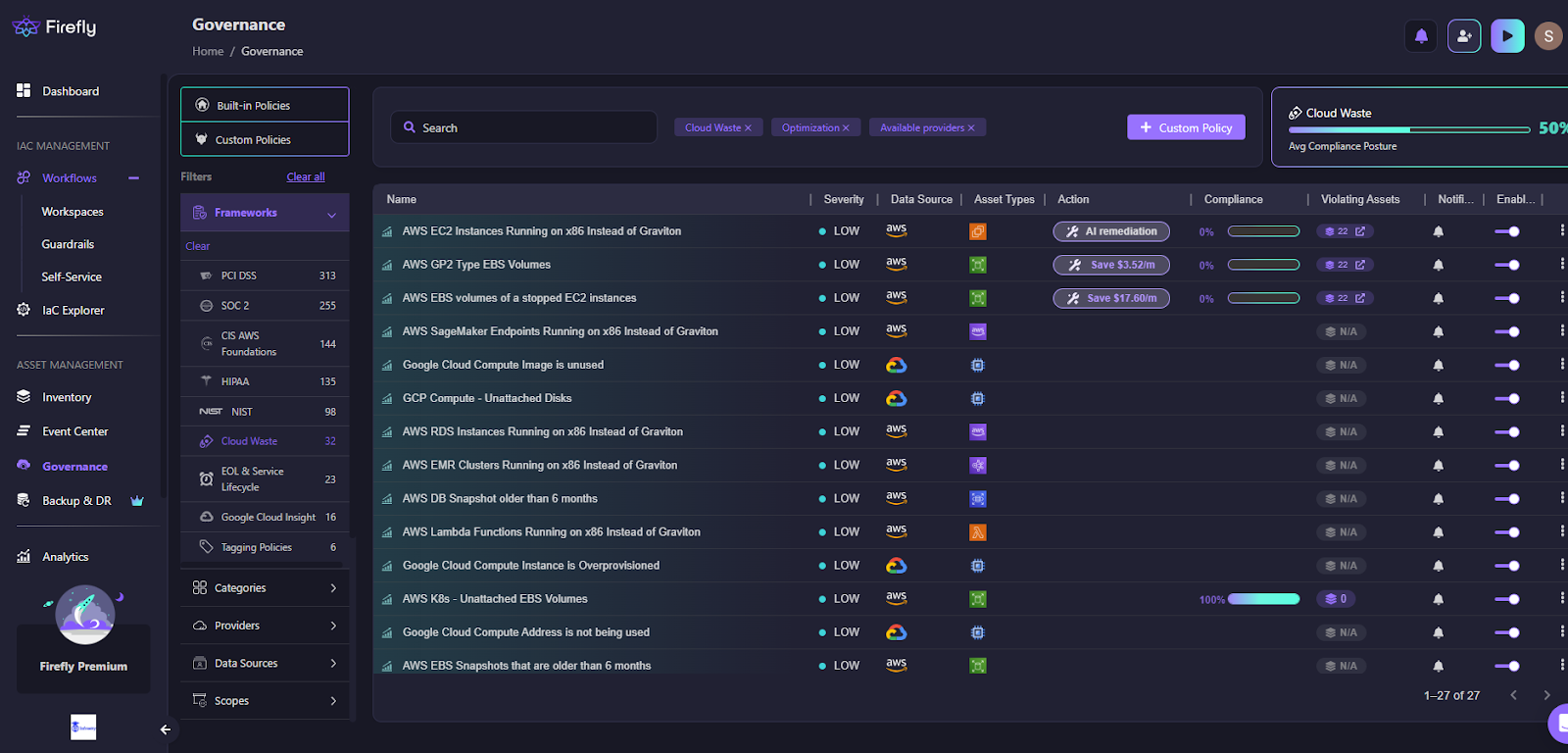The width and height of the screenshot is (1568, 753).
Task: Disable AWS EBS volumes of stopped EC2 policy
Action: point(1507,299)
